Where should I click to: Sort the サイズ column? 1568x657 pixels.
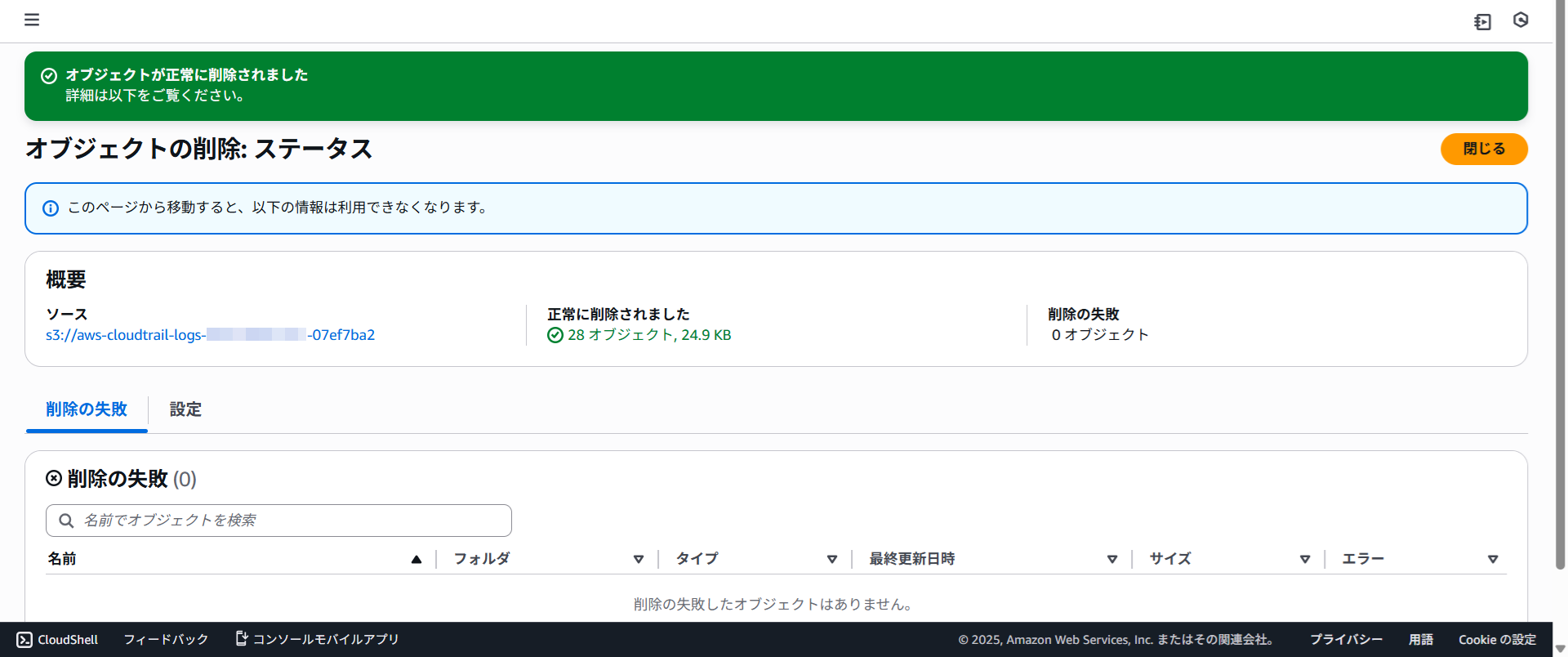[x=1304, y=559]
